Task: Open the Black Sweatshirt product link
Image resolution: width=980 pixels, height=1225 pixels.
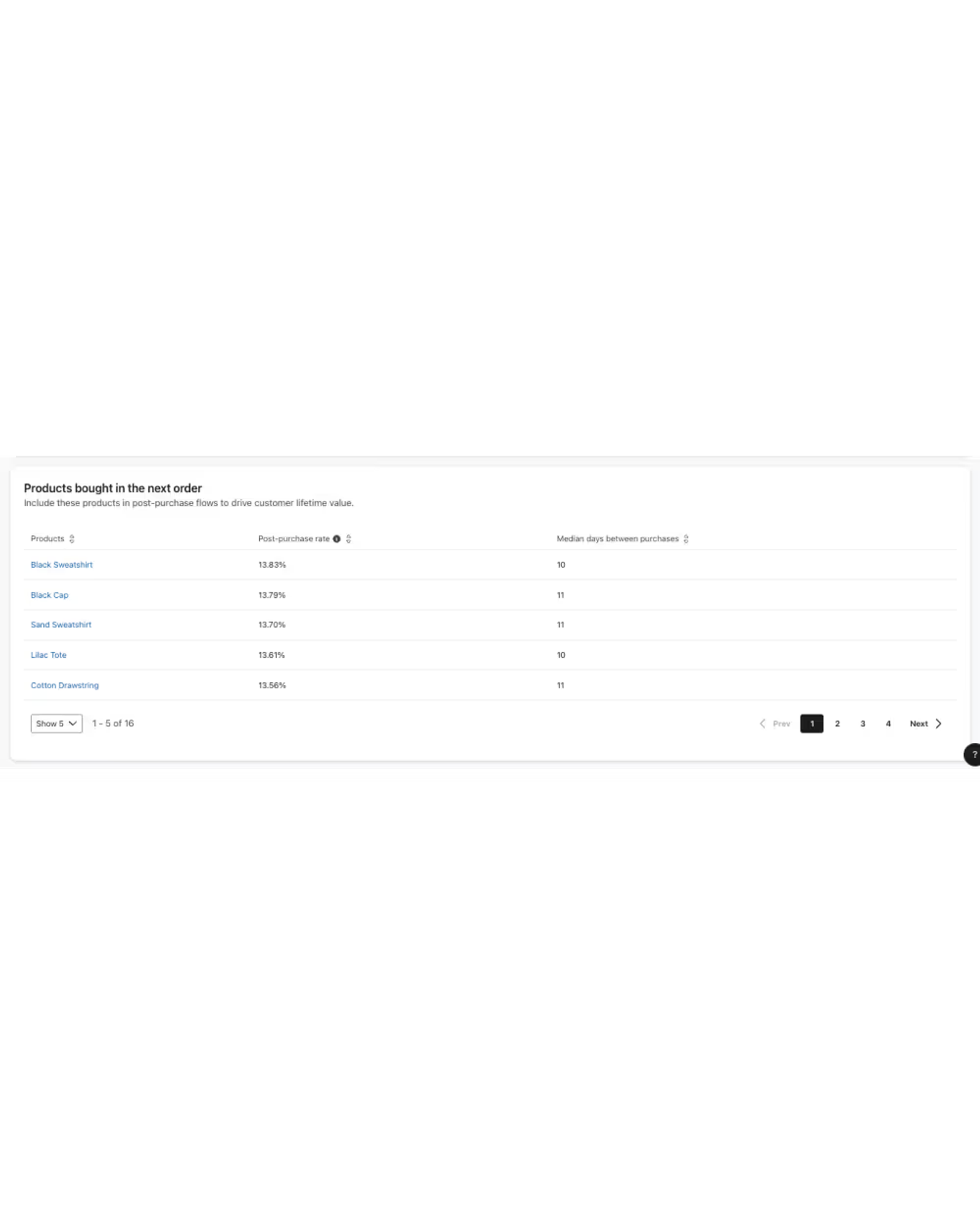Action: pos(62,565)
